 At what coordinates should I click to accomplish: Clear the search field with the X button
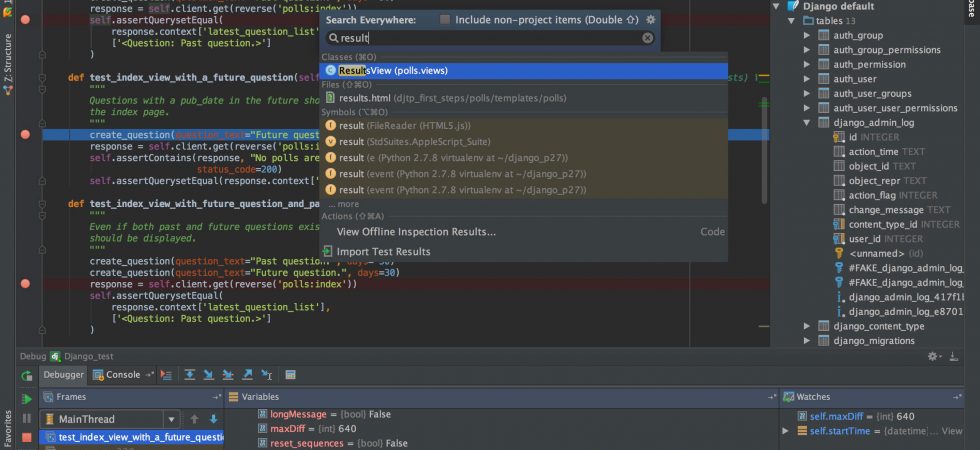(648, 38)
